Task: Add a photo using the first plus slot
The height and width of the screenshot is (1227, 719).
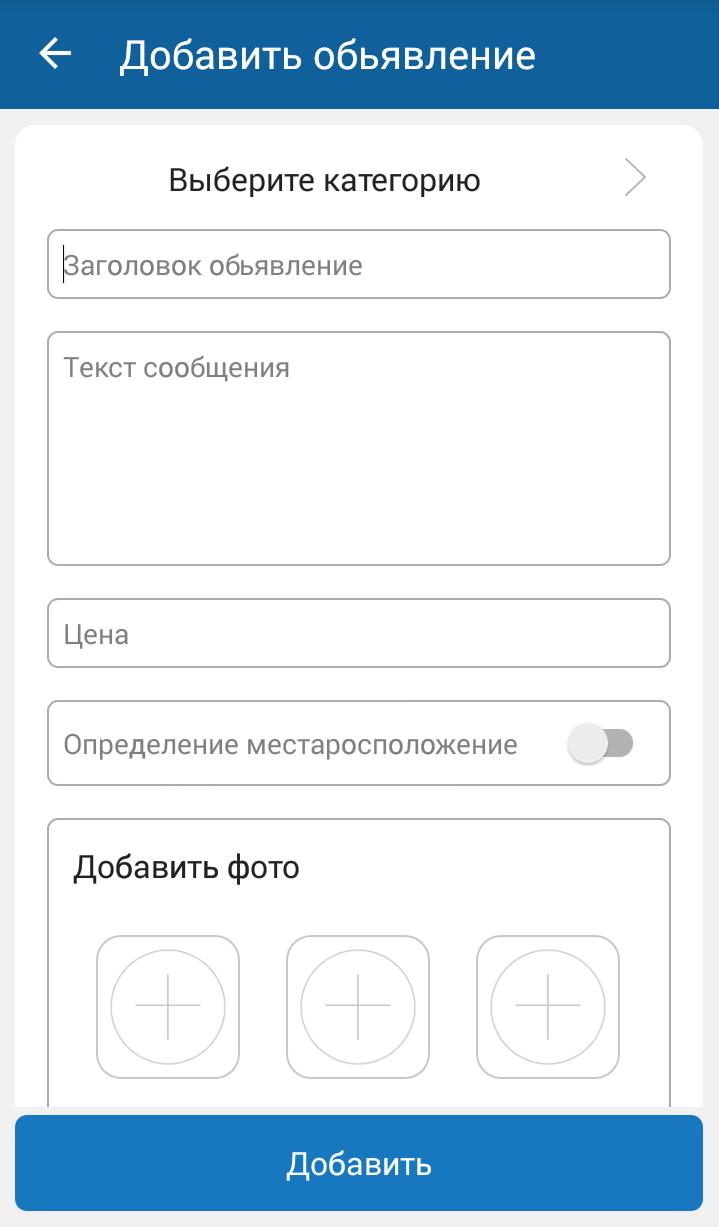Action: (168, 1005)
